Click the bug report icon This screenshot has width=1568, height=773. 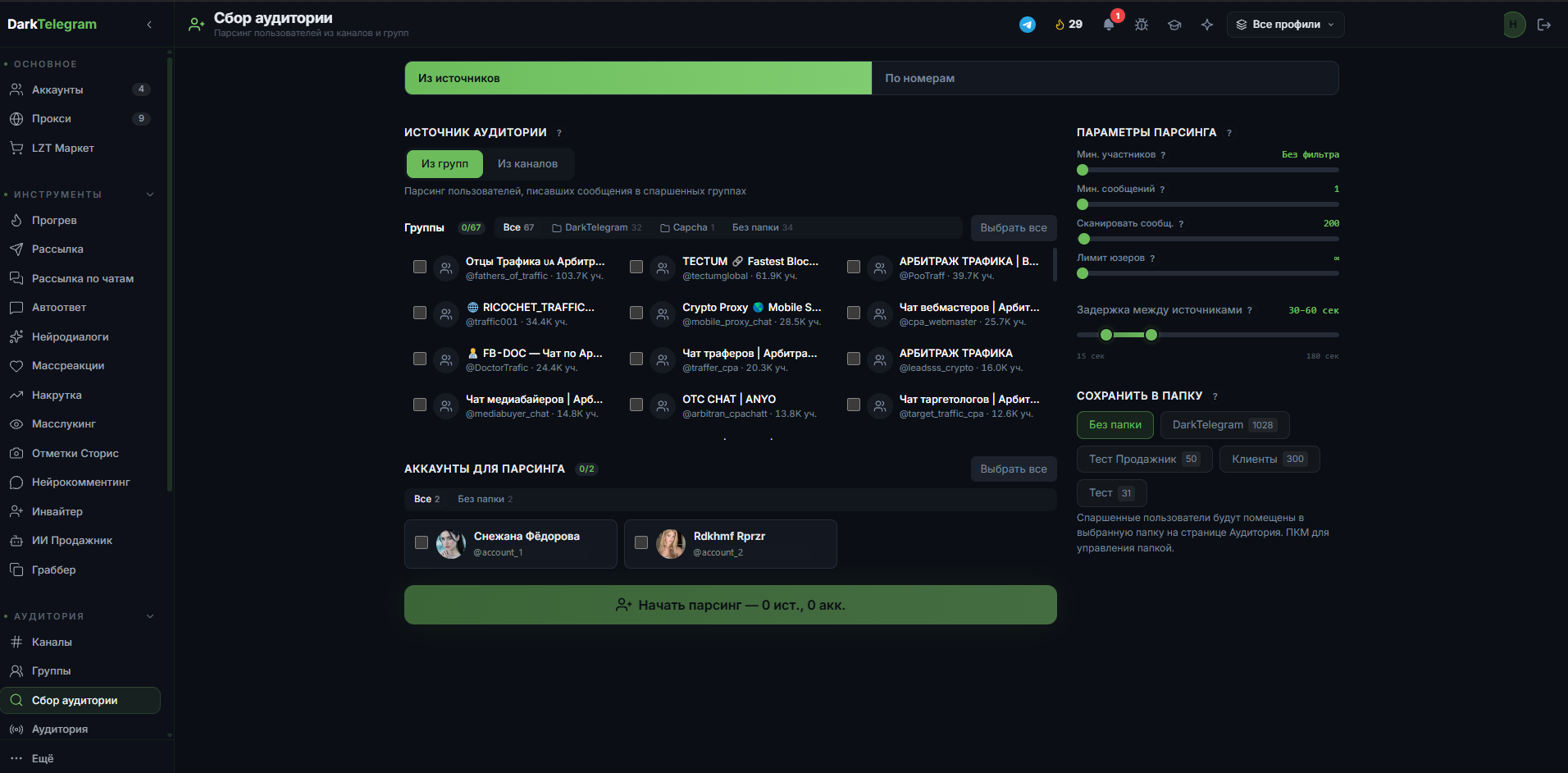coord(1142,25)
